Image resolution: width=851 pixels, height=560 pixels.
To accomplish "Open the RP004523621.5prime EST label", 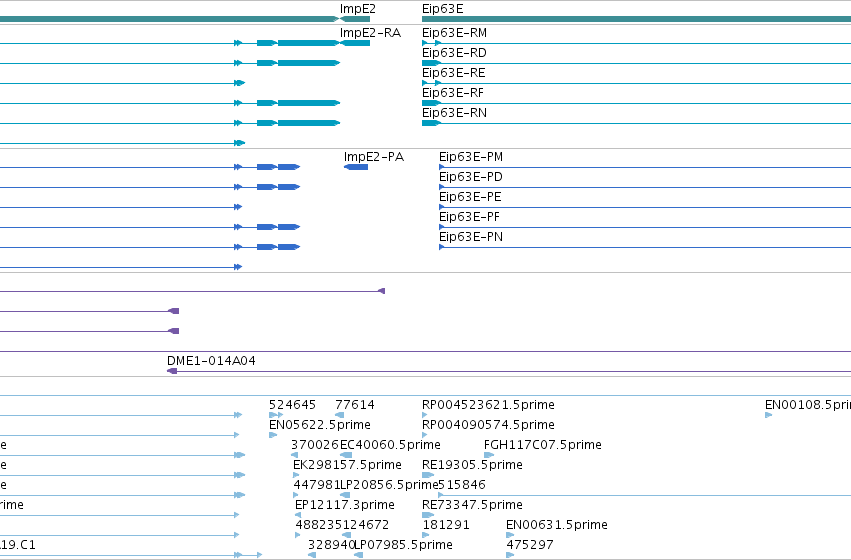I will pyautogui.click(x=488, y=405).
